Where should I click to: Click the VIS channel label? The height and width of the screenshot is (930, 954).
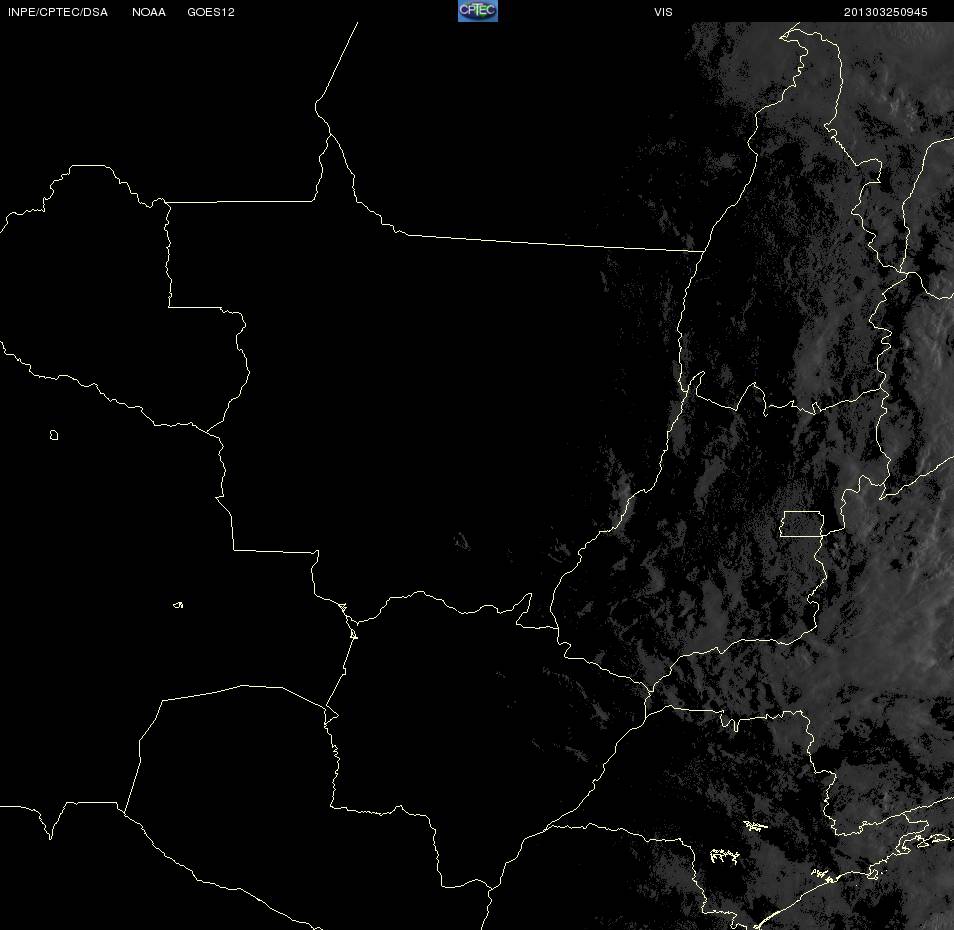point(663,12)
